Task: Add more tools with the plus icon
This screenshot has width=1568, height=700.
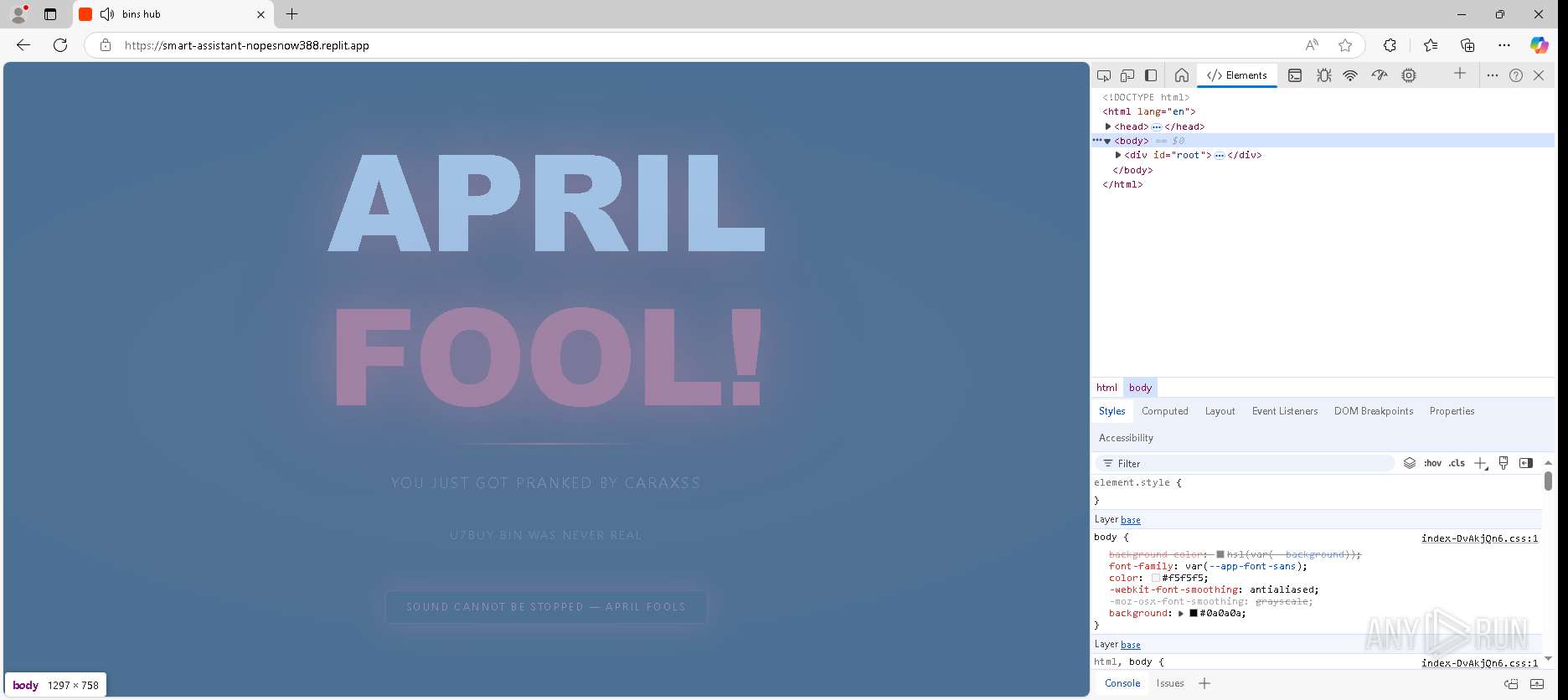Action: pos(1460,74)
